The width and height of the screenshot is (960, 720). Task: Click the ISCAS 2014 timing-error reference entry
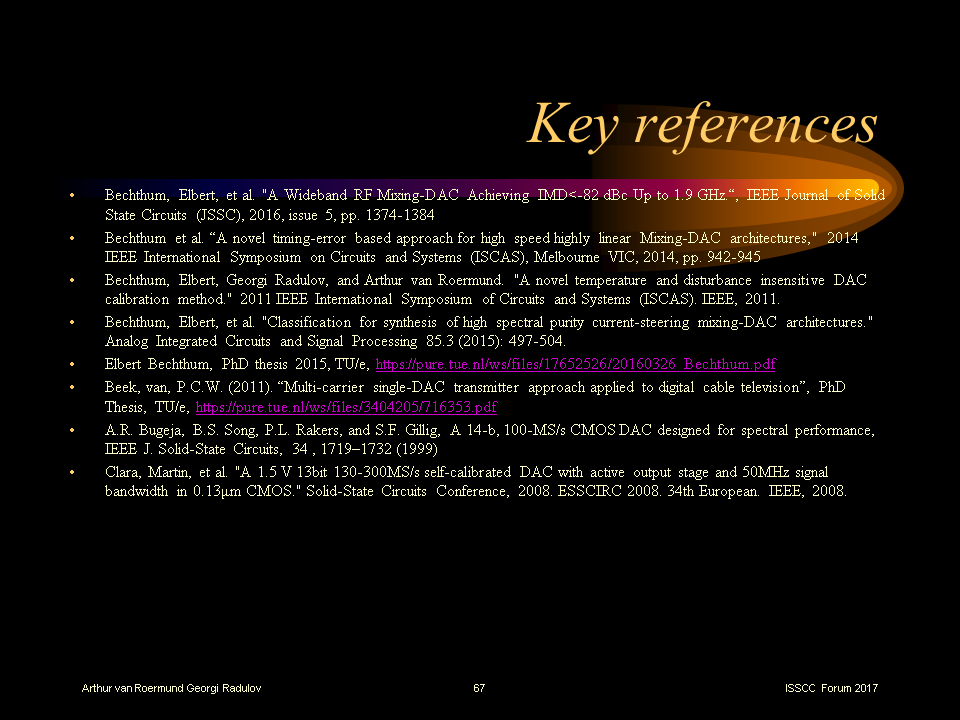tap(400, 247)
